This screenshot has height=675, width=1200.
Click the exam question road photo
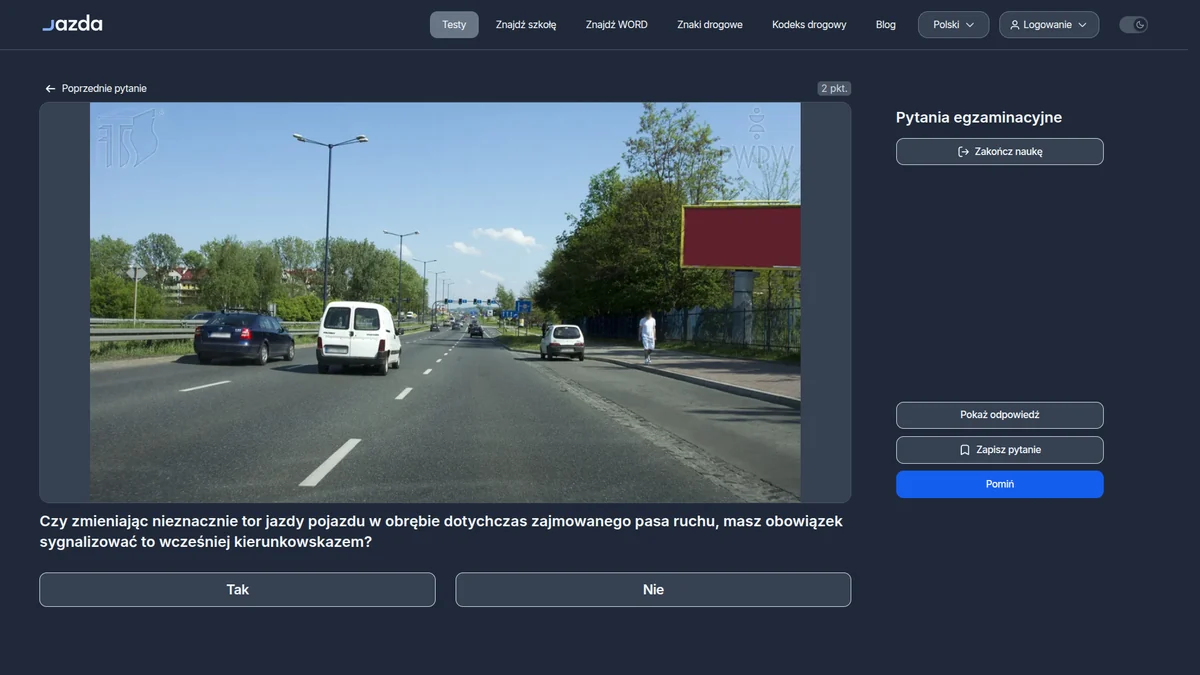(x=445, y=302)
